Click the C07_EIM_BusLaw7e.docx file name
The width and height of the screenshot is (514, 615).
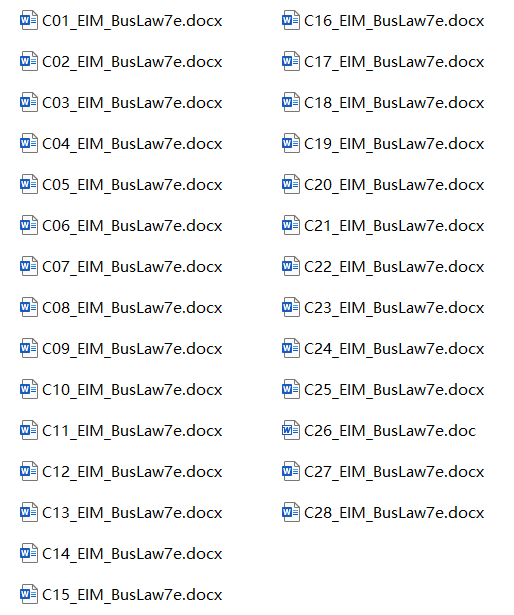(x=132, y=267)
